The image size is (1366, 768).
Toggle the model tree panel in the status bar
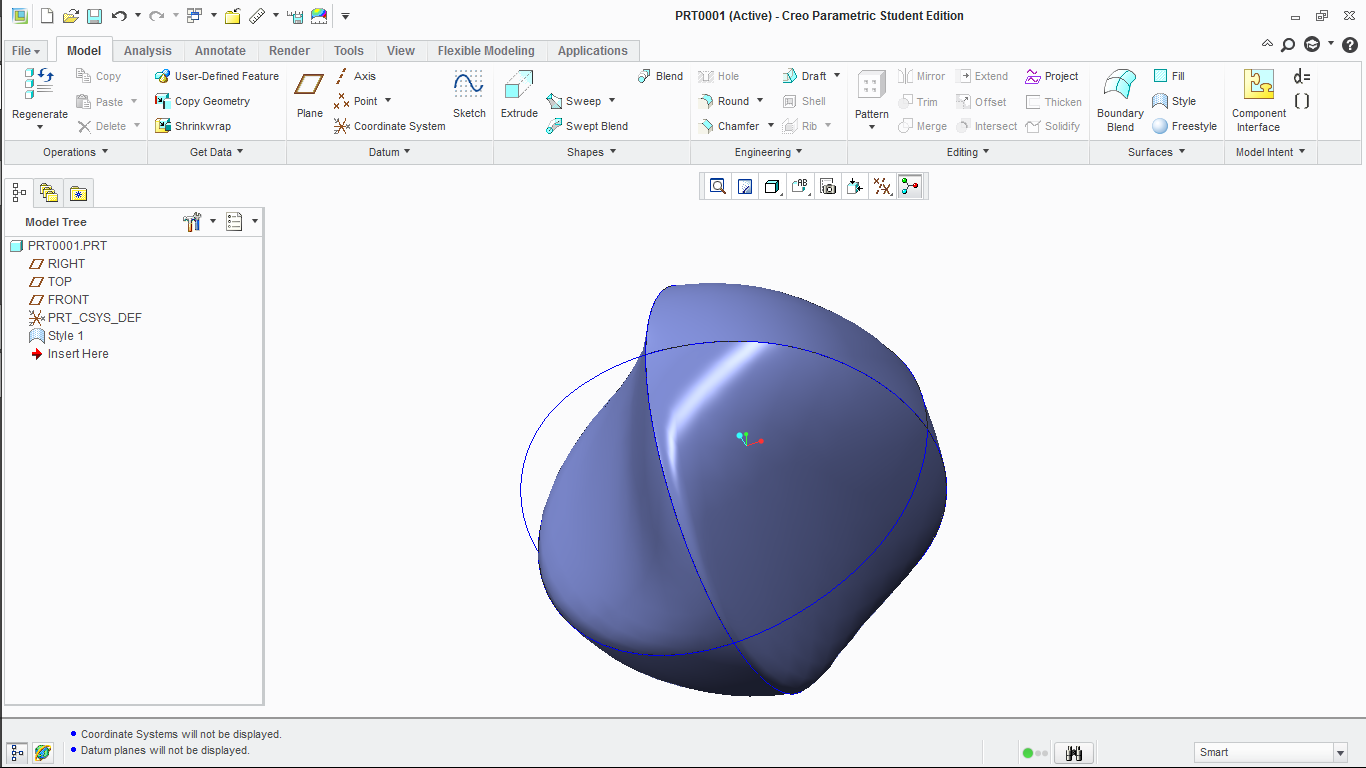pos(17,752)
